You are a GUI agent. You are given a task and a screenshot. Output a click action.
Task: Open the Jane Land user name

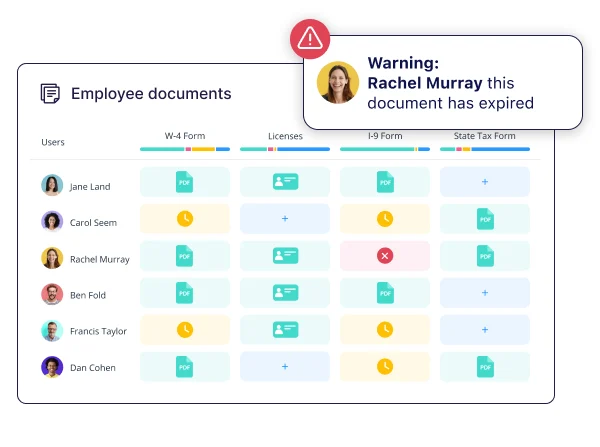90,187
